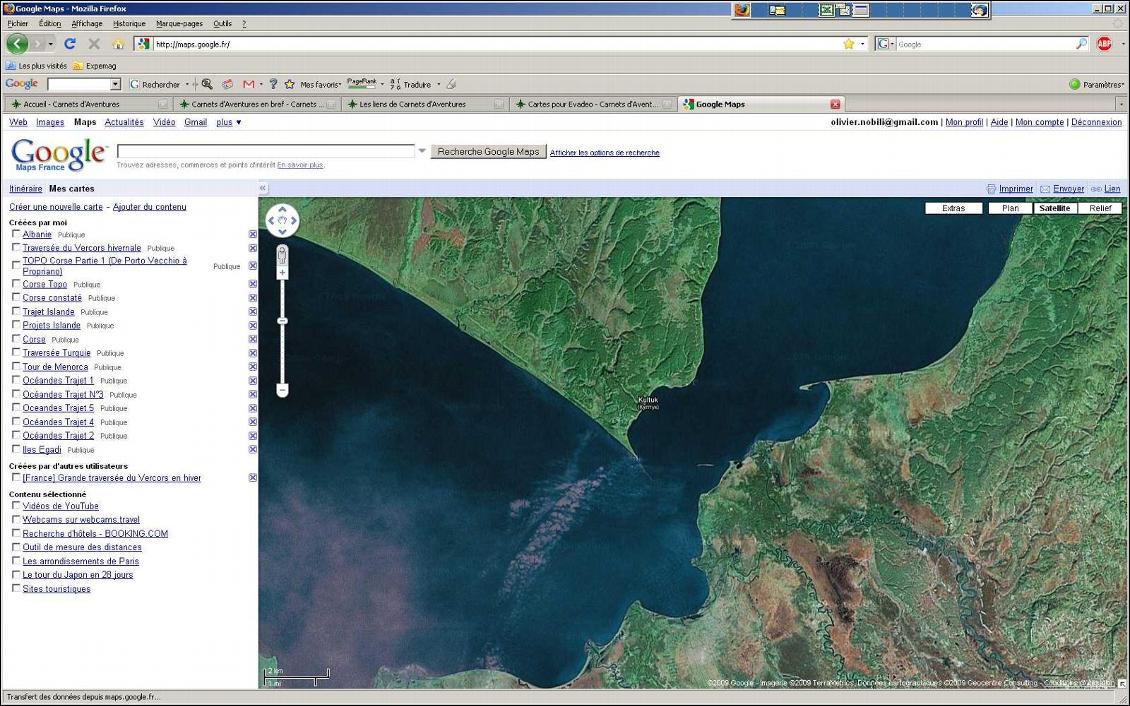
Task: Check the Vidéos de YouTube checkbox
Action: [x=16, y=506]
